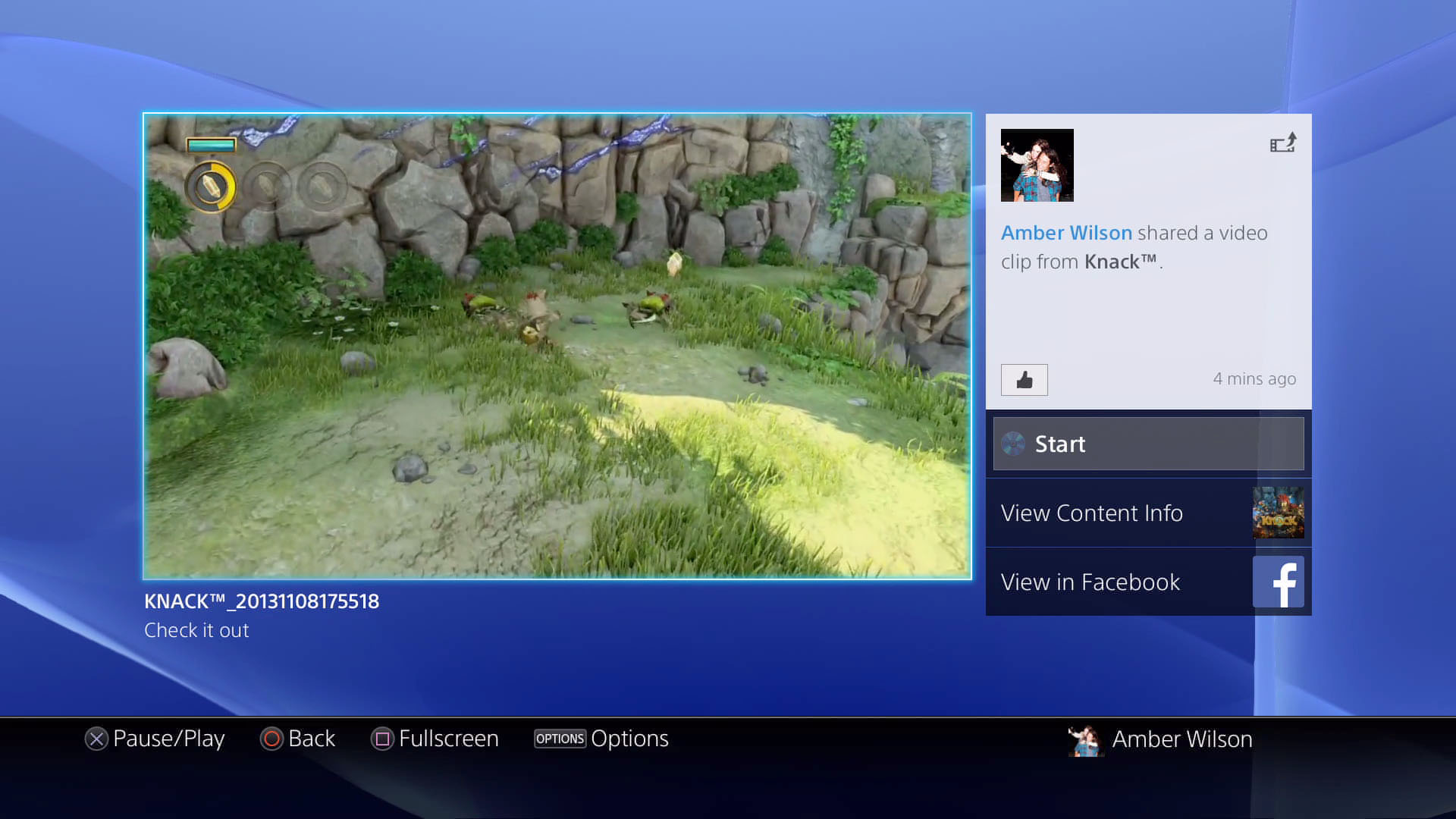Click the Back label in footer
The width and height of the screenshot is (1456, 819).
[x=312, y=739]
